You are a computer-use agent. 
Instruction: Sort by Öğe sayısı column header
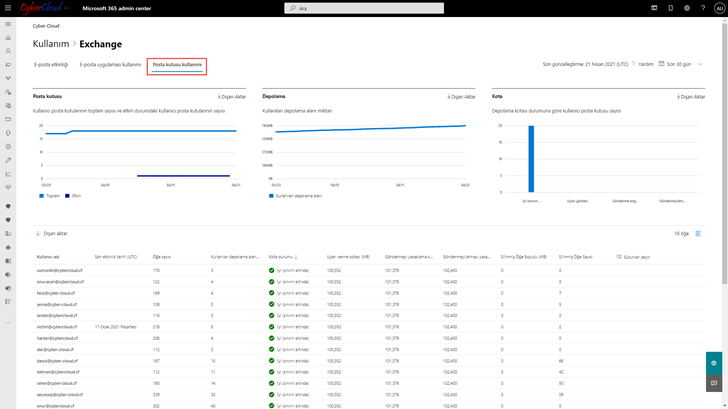[x=162, y=257]
